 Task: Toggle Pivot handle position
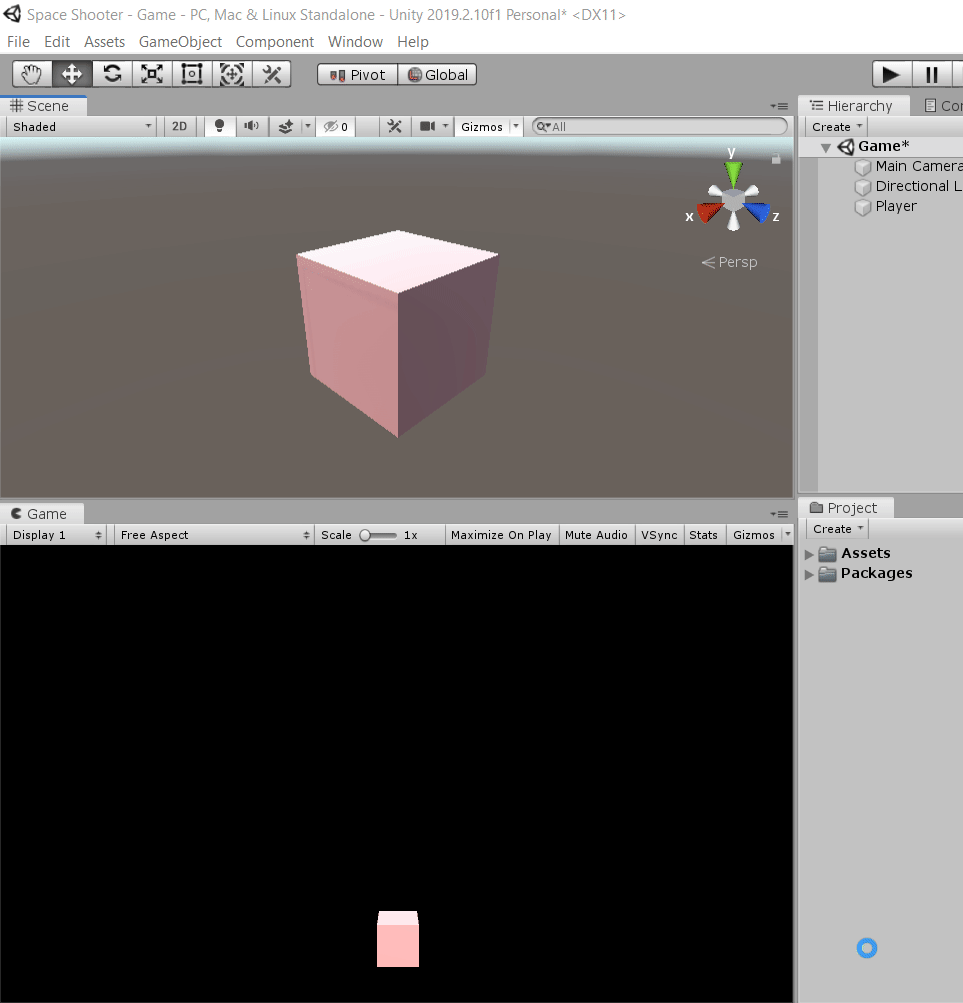[x=358, y=75]
